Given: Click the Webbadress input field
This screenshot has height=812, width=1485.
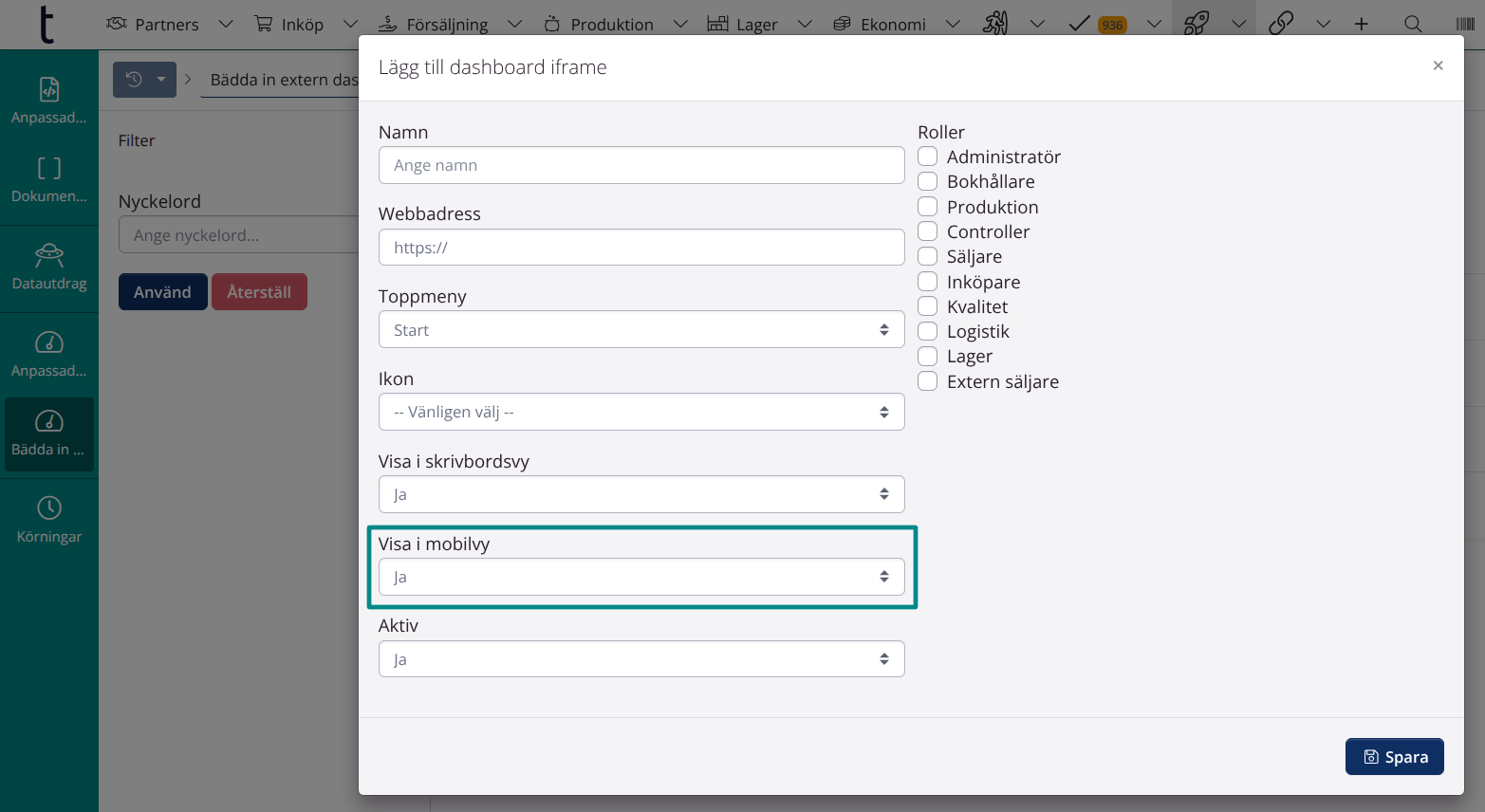Looking at the screenshot, I should click(641, 248).
